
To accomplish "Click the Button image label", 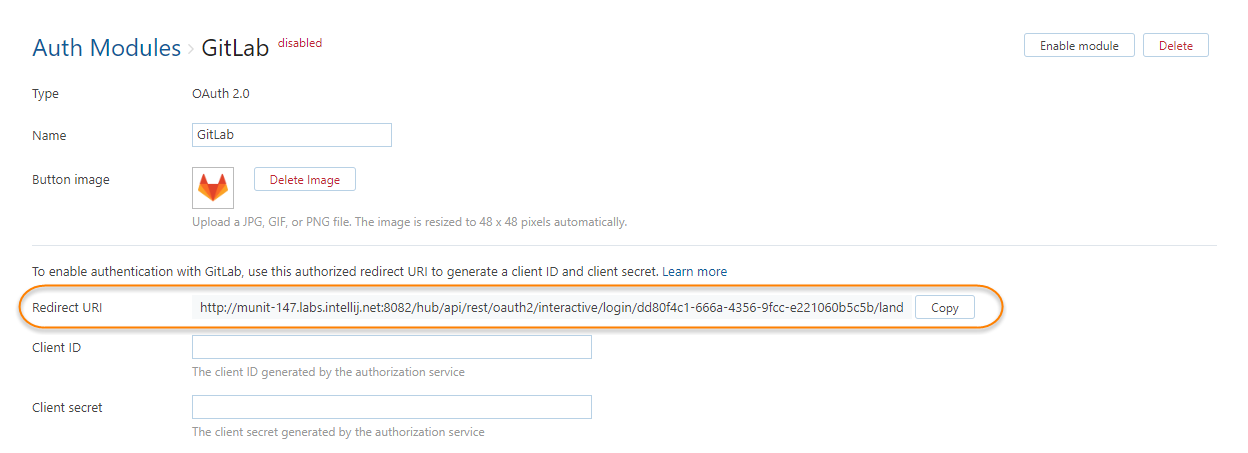I will [x=71, y=180].
